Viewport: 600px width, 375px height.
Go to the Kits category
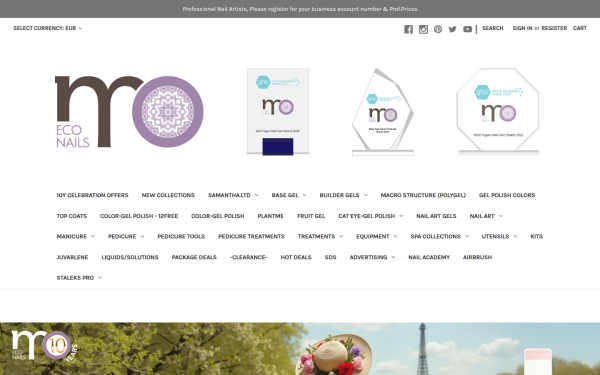[536, 236]
